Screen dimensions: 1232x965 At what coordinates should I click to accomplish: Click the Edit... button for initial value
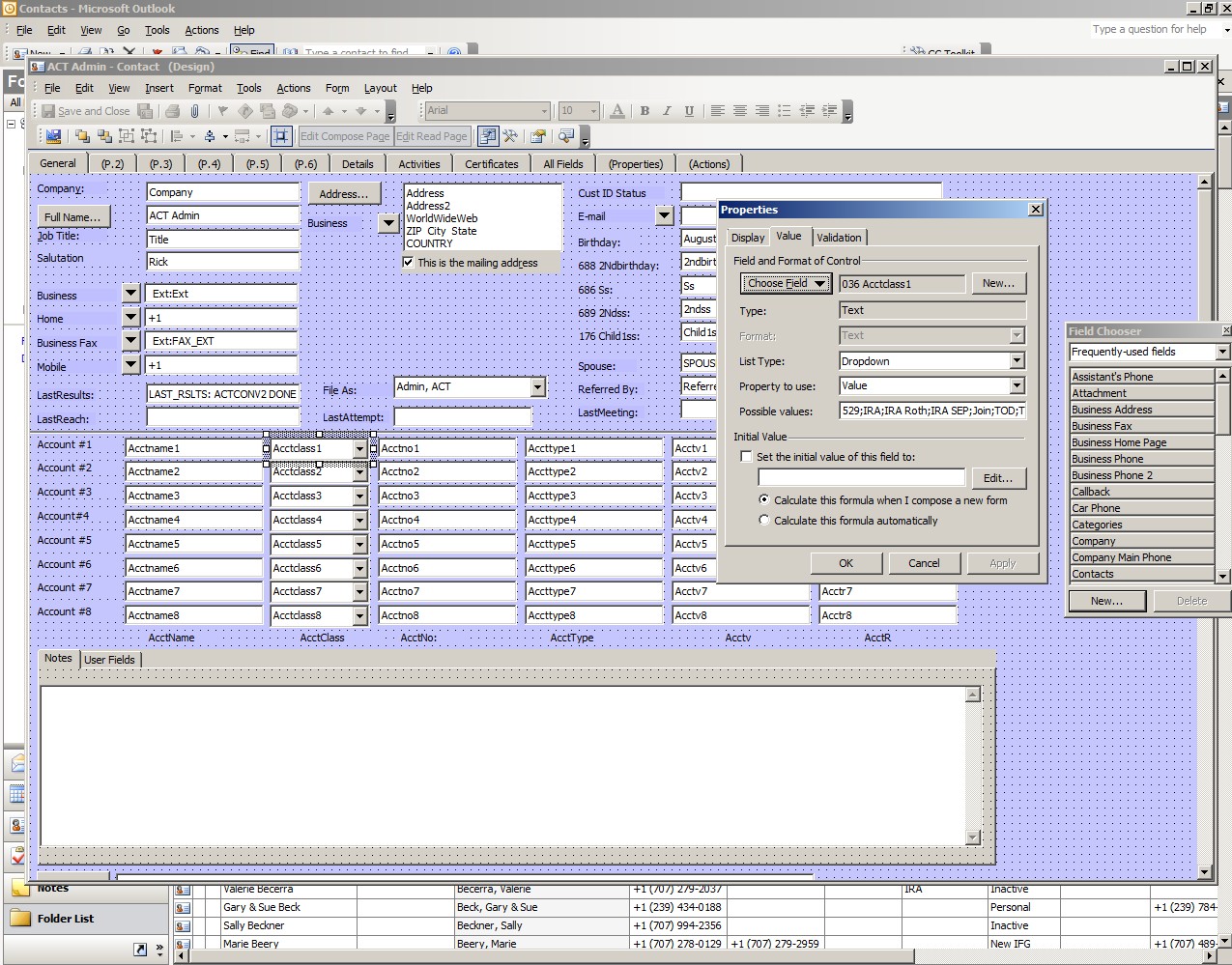tap(998, 478)
